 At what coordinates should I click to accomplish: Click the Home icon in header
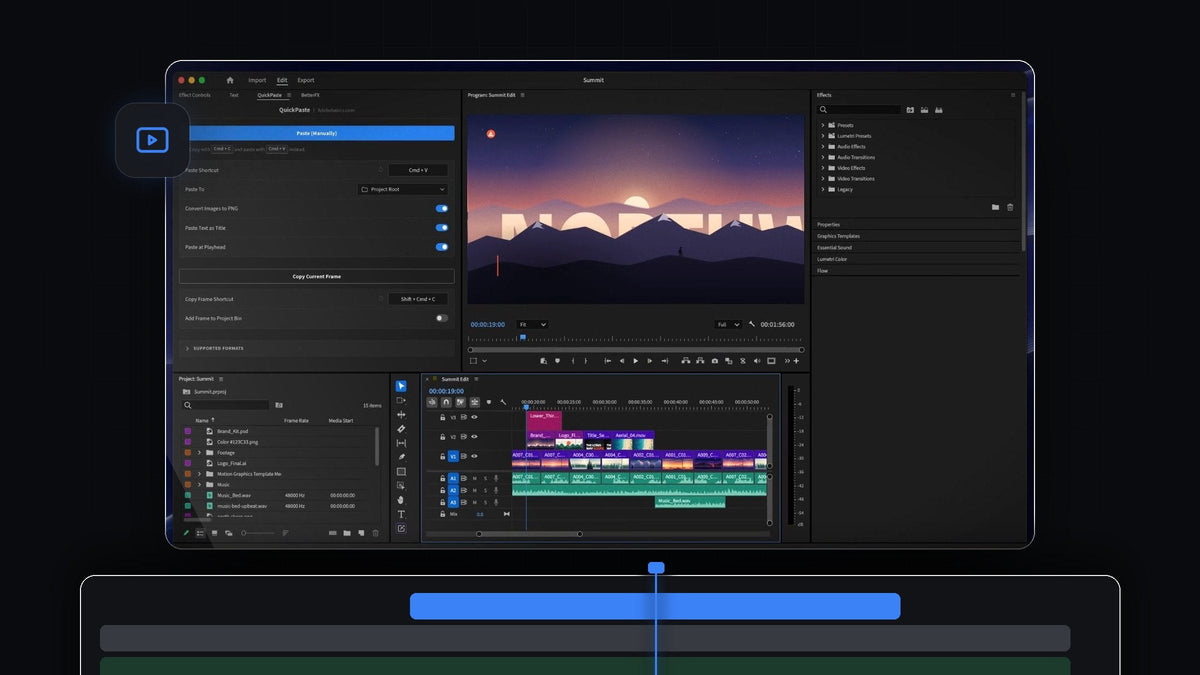click(x=230, y=80)
